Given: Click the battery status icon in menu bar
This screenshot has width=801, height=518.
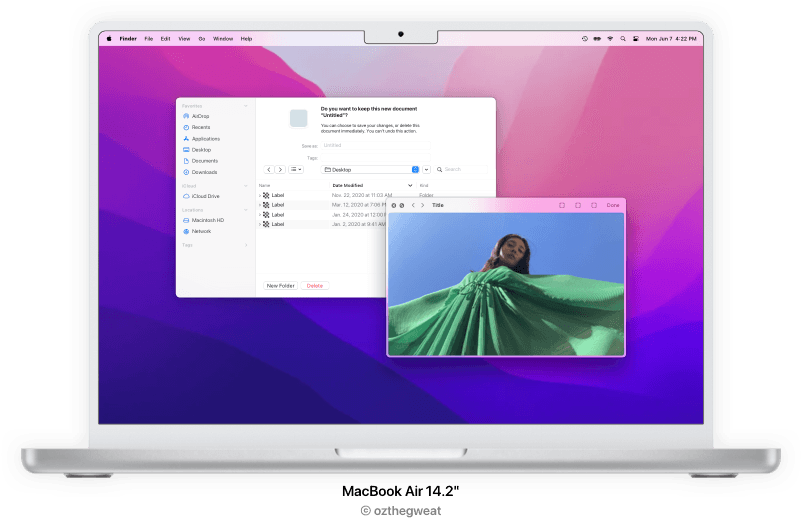Looking at the screenshot, I should coord(597,38).
